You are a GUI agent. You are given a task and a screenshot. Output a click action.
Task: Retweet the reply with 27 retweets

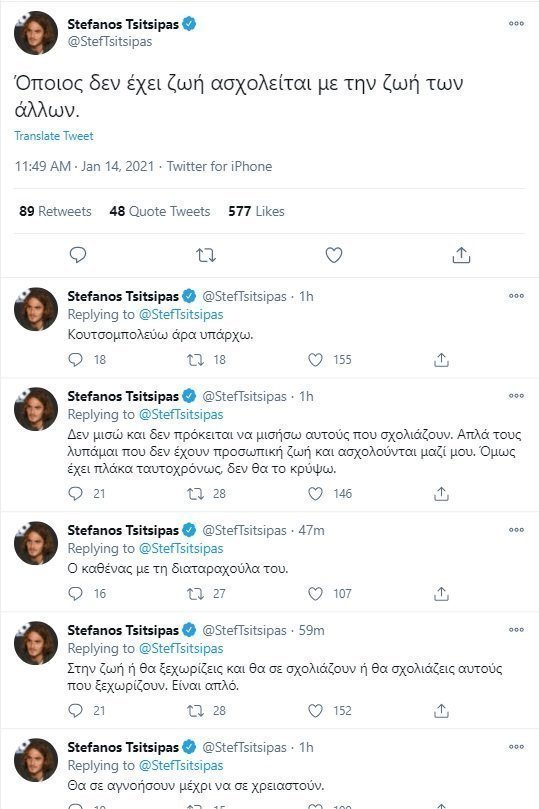(195, 594)
